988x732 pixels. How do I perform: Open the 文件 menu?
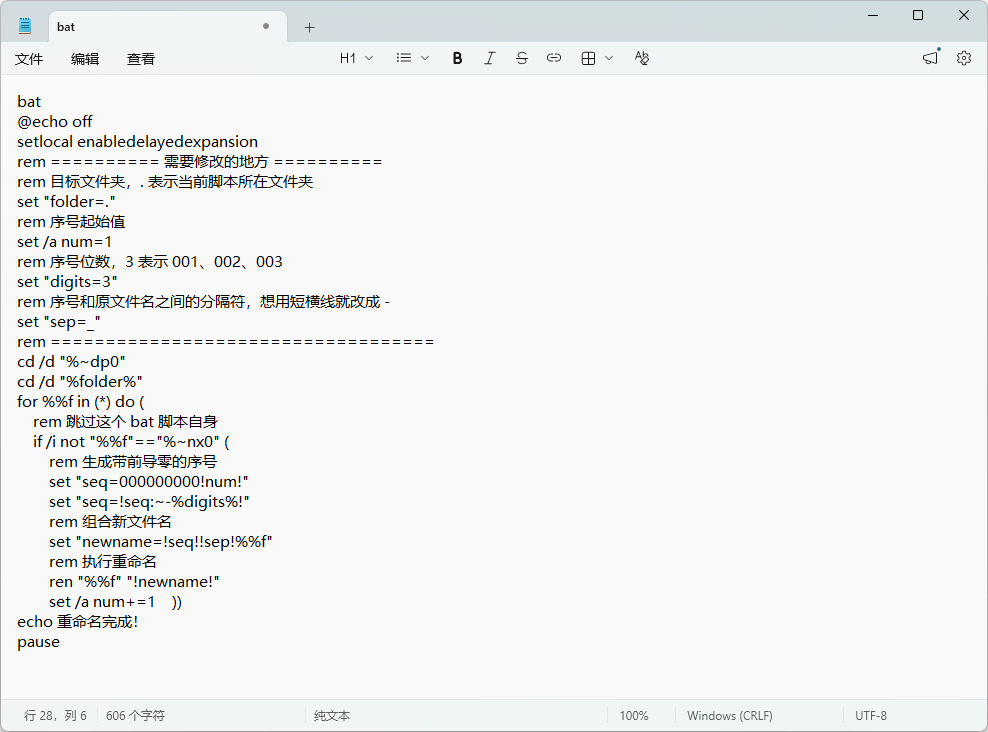tap(29, 59)
